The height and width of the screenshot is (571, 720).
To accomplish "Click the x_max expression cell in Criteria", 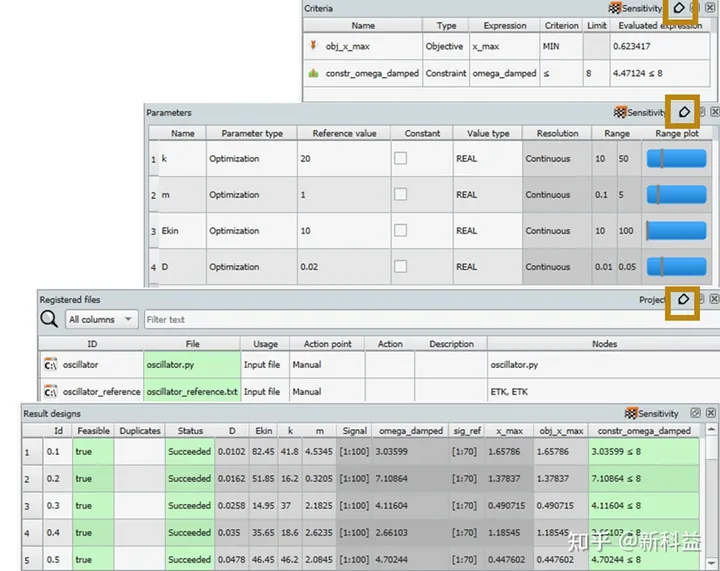I will point(504,46).
